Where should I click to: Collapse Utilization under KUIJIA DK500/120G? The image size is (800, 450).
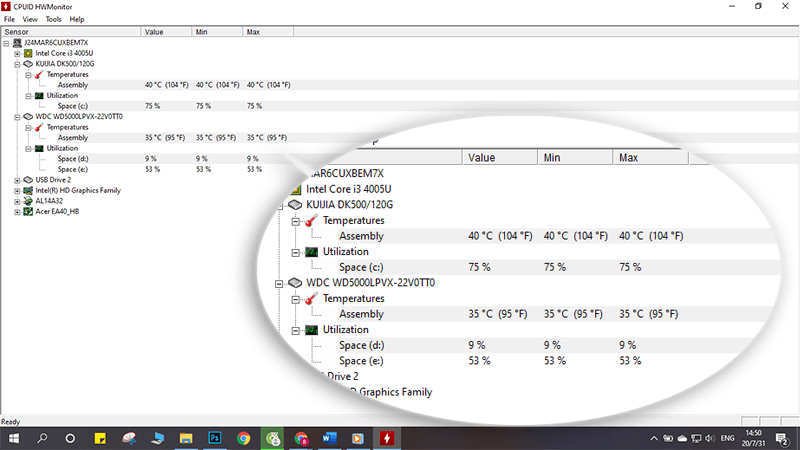tap(29, 96)
